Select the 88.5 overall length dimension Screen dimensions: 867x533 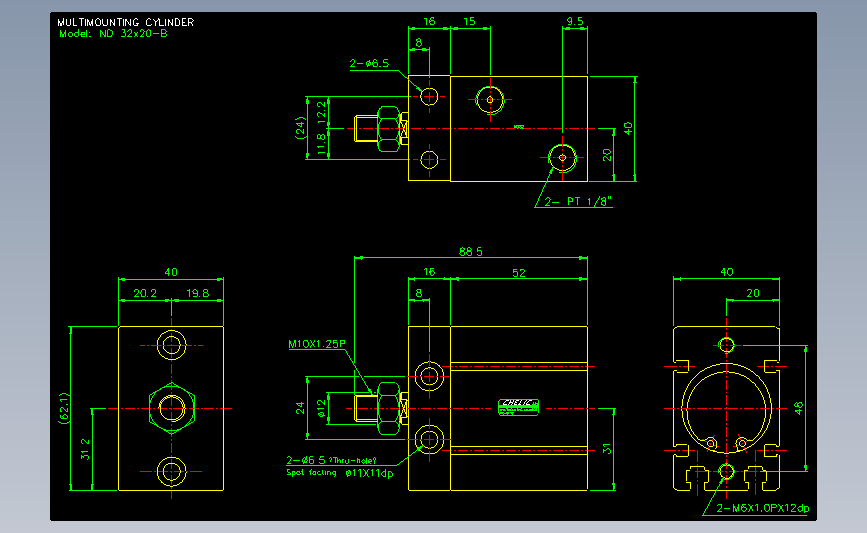click(x=471, y=252)
